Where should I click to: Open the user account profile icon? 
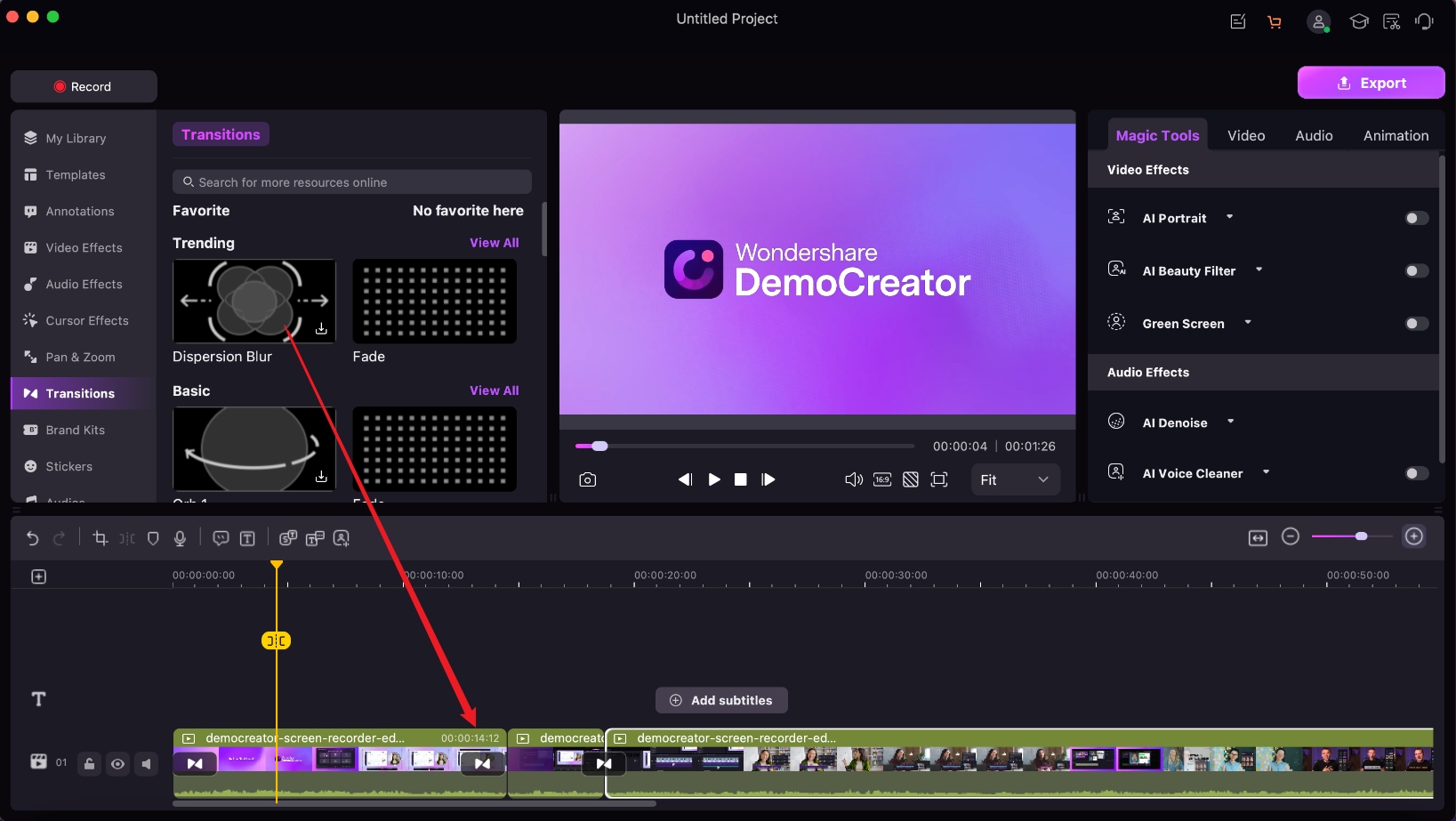click(1319, 22)
